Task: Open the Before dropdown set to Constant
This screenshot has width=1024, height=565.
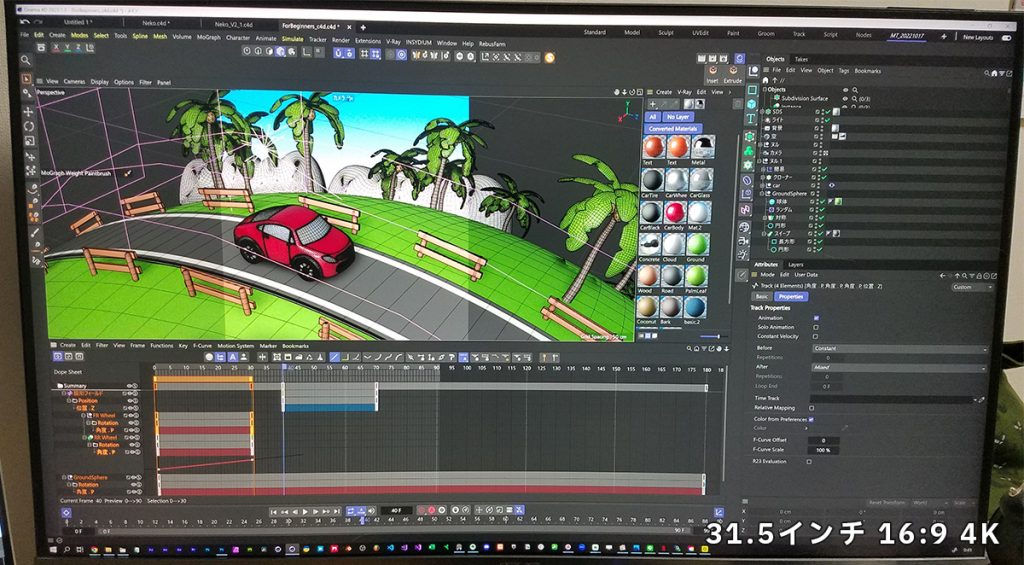Action: 900,349
